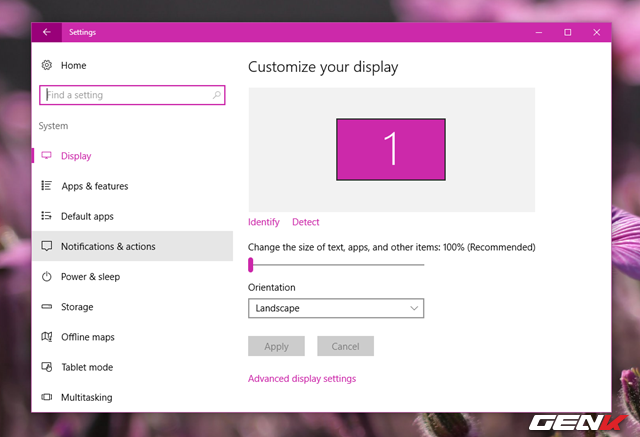Viewport: 640px width, 437px height.
Task: Open the Home label in sidebar
Action: [73, 65]
